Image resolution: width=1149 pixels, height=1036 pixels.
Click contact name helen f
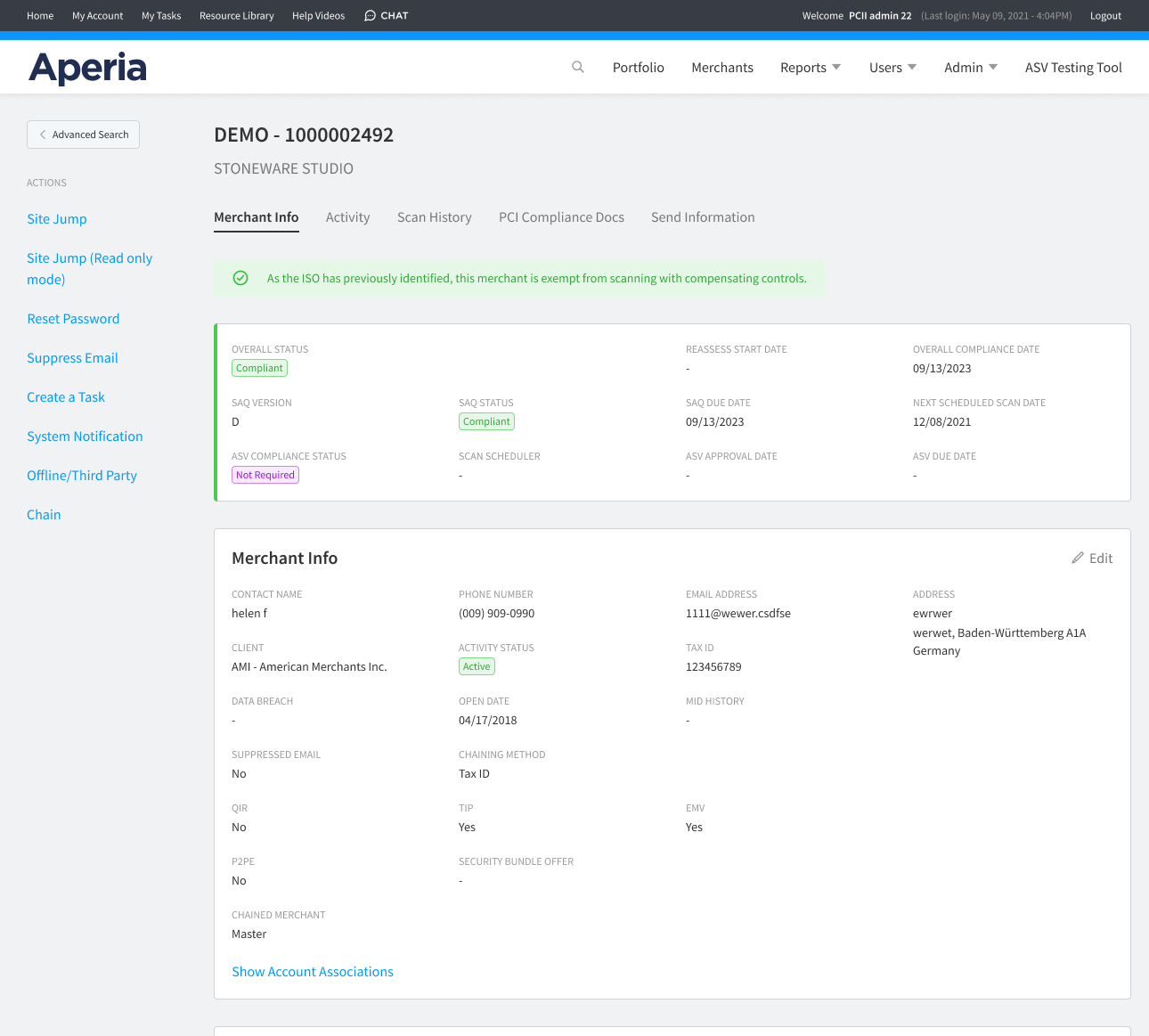pos(249,614)
